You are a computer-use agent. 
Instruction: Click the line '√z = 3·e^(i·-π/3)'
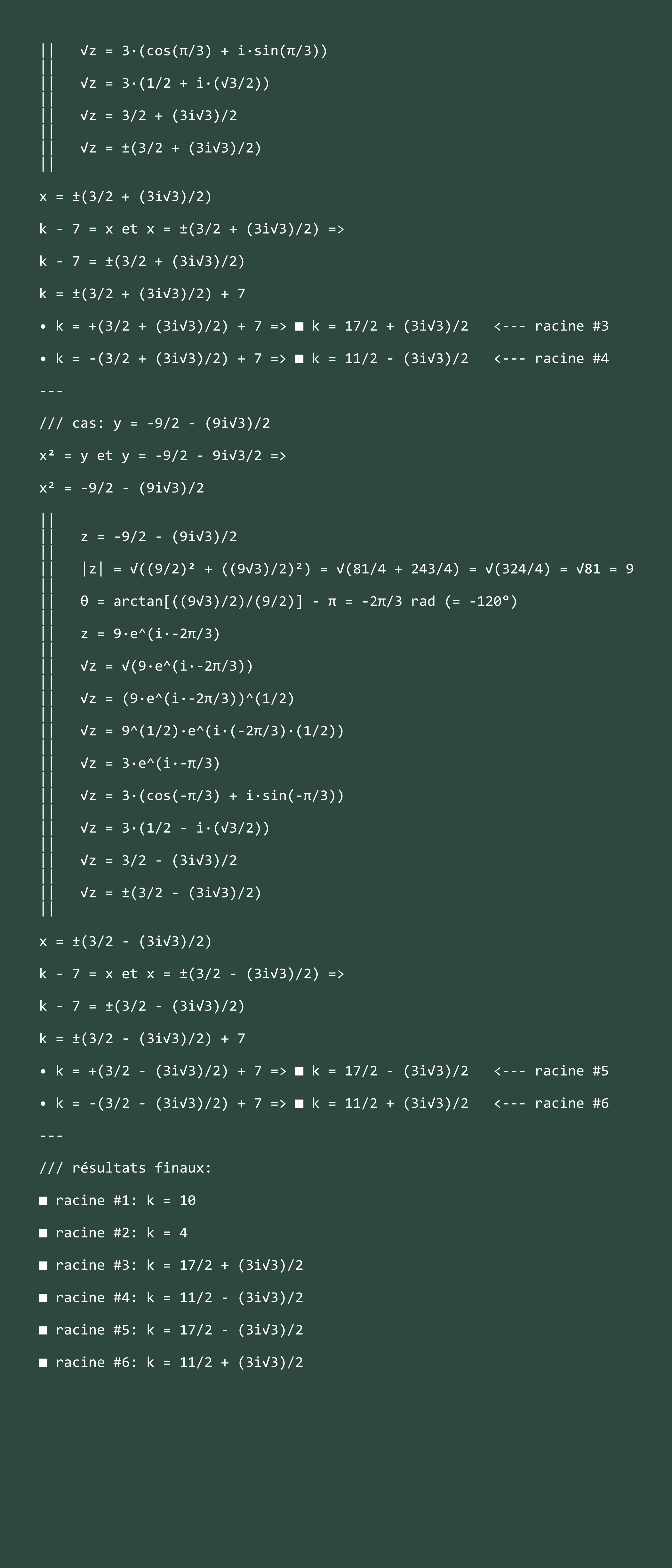click(150, 763)
